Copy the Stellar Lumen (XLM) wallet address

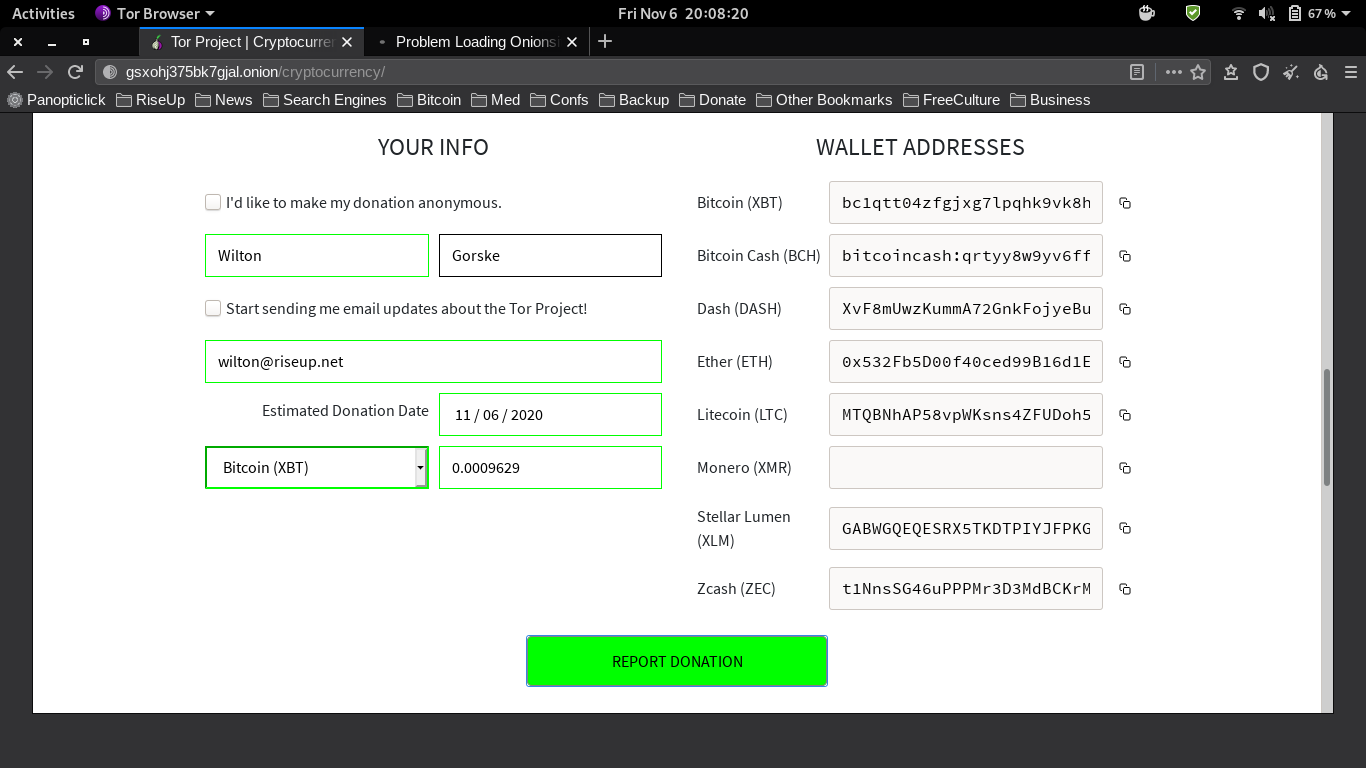click(1125, 528)
